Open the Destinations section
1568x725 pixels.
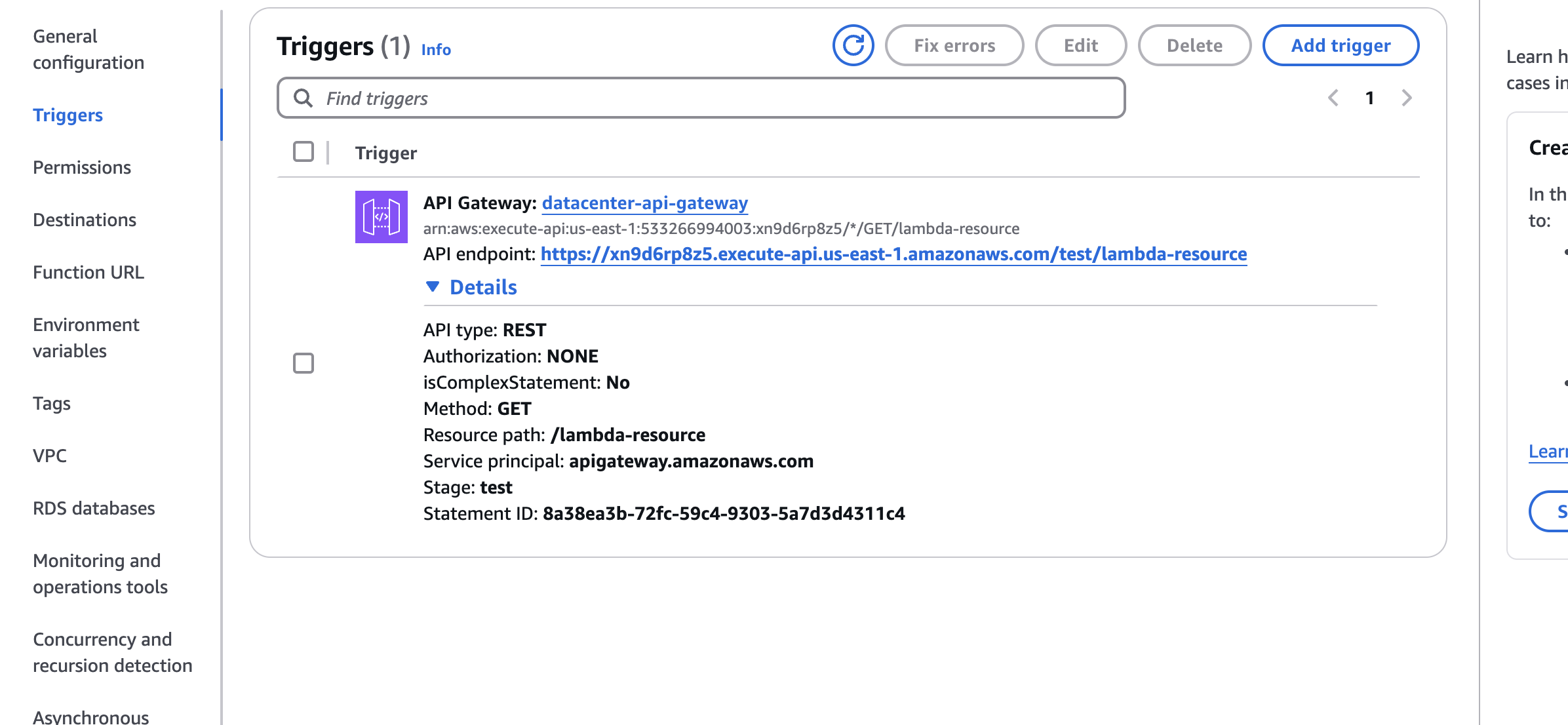[85, 220]
